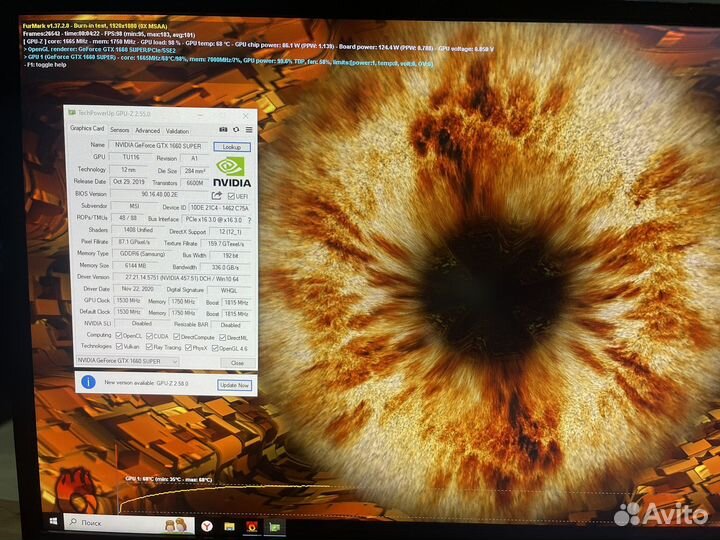Open File Explorer from the taskbar
The image size is (720, 540).
coord(229,524)
